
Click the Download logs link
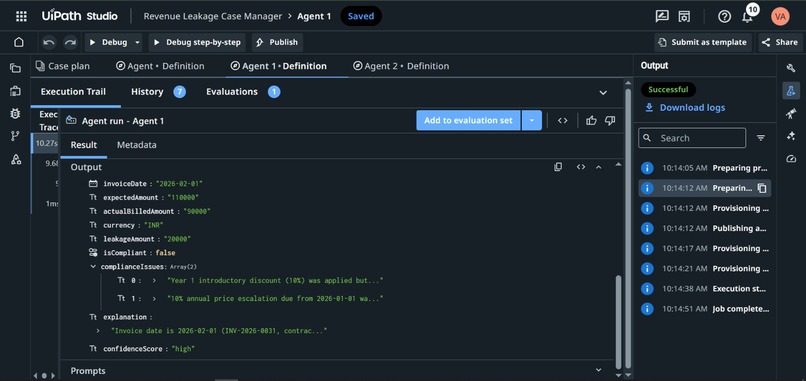(685, 107)
